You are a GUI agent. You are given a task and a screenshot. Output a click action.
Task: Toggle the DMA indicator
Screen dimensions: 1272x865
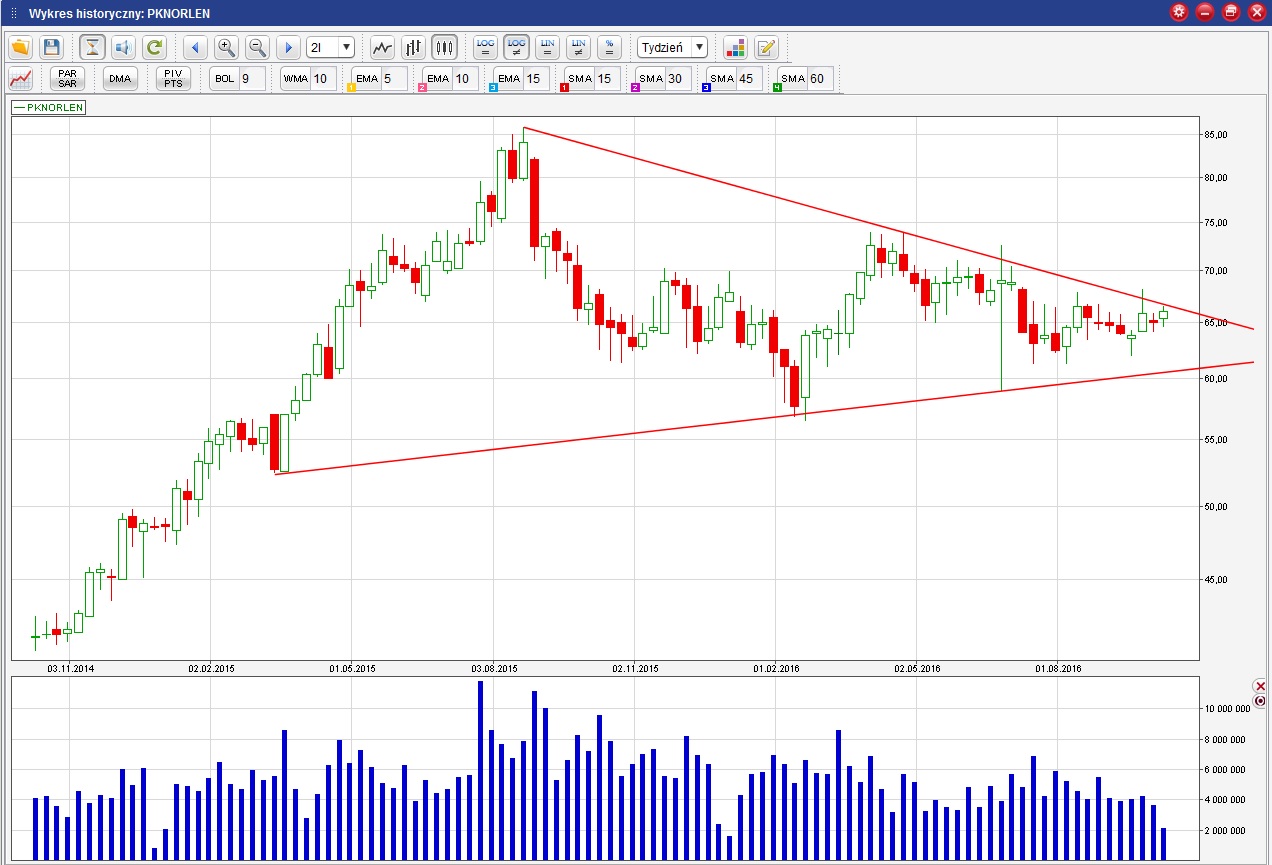pos(120,78)
